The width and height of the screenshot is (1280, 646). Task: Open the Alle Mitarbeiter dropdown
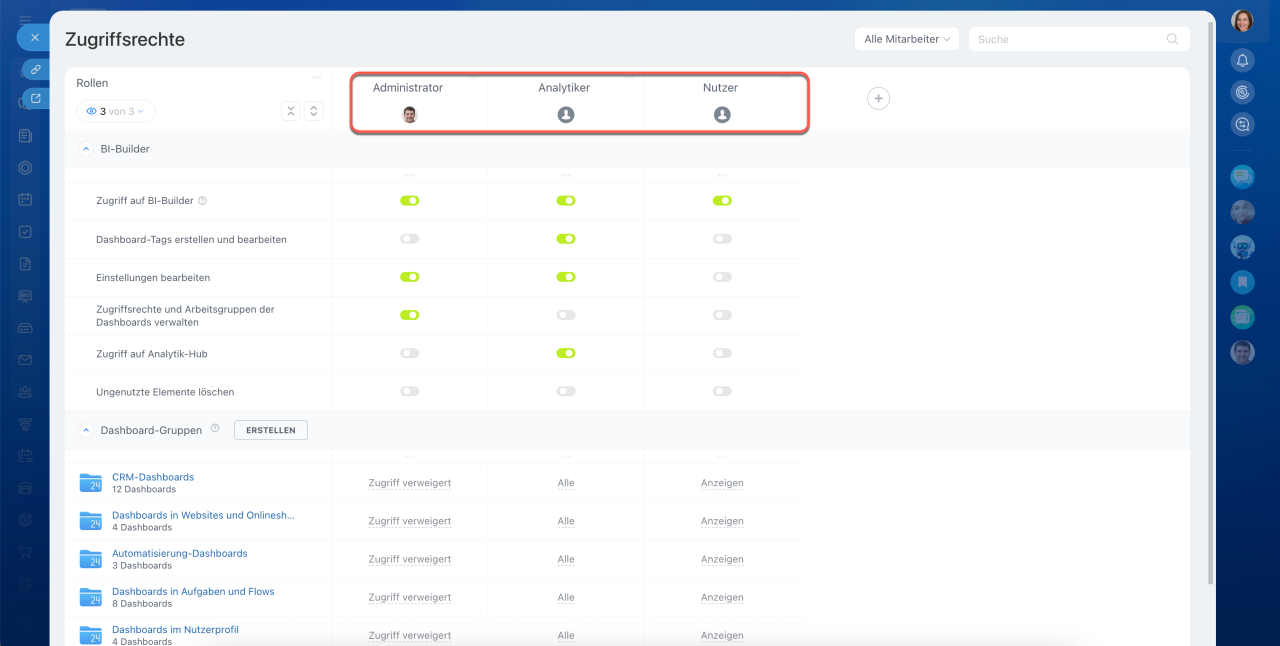906,39
